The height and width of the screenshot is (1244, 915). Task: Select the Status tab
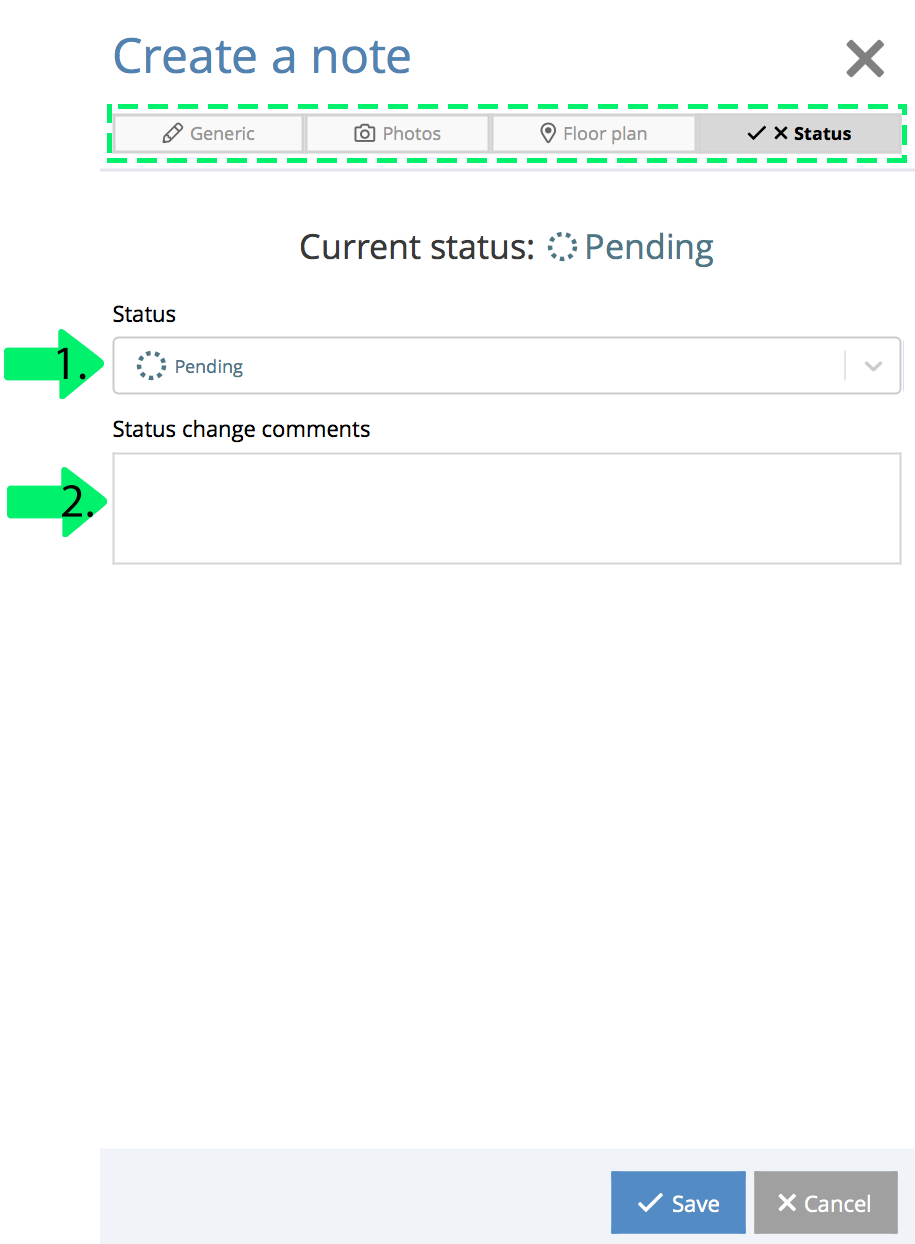tap(799, 133)
